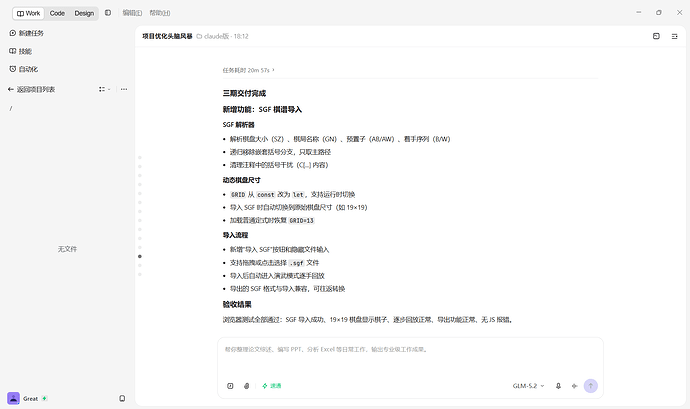
Task: Start voice input with microphone icon
Action: coord(558,386)
